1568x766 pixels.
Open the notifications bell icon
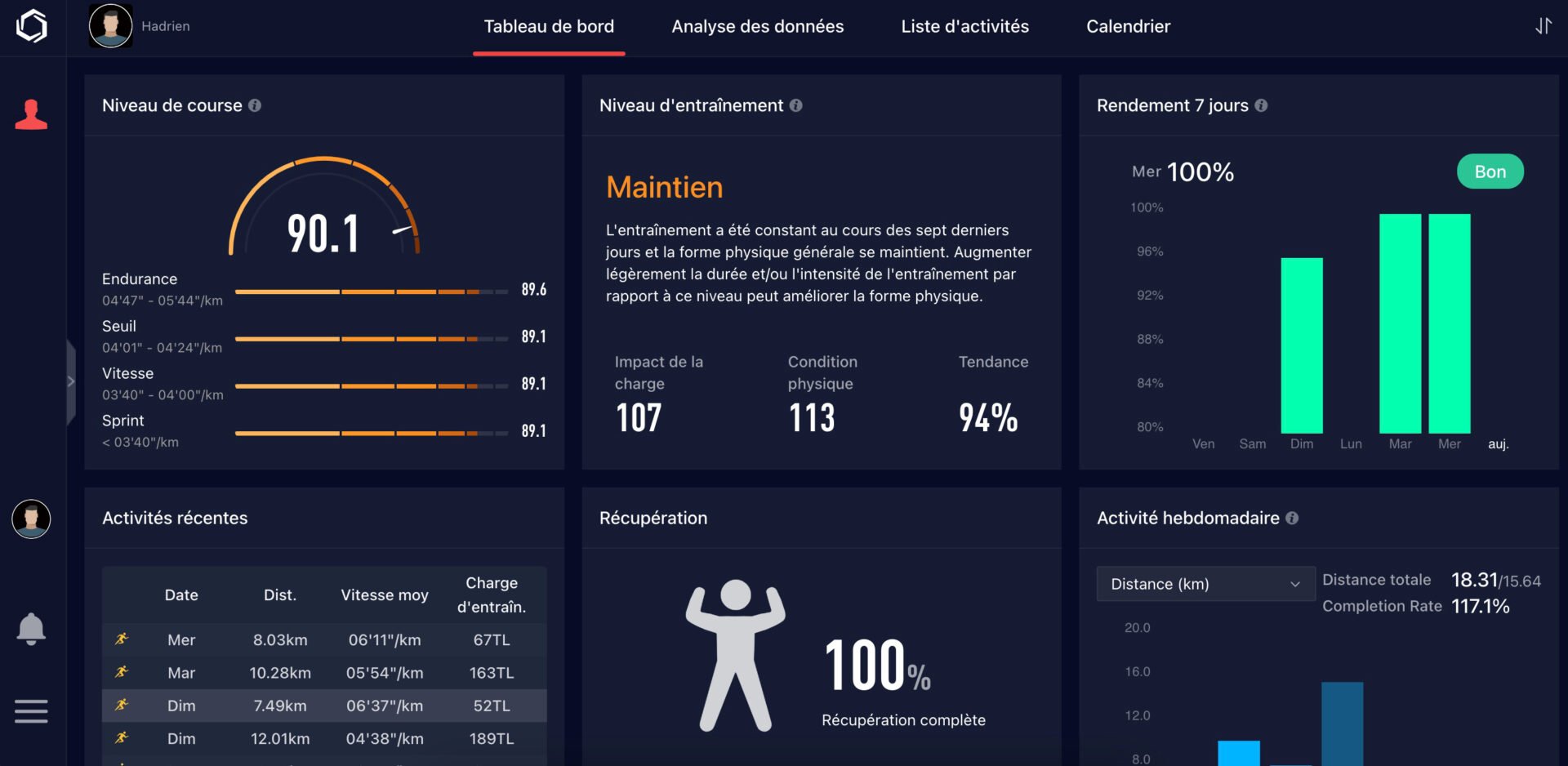coord(31,629)
